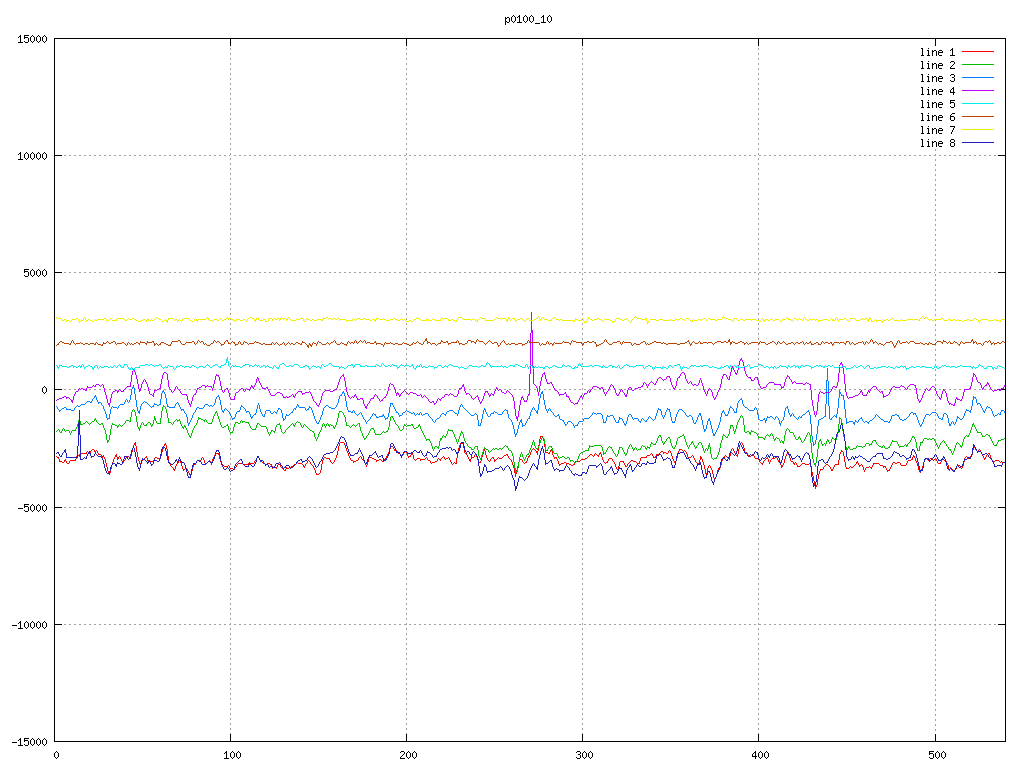Click the 15000 label on the y-axis
1024x768 pixels.
(x=31, y=39)
